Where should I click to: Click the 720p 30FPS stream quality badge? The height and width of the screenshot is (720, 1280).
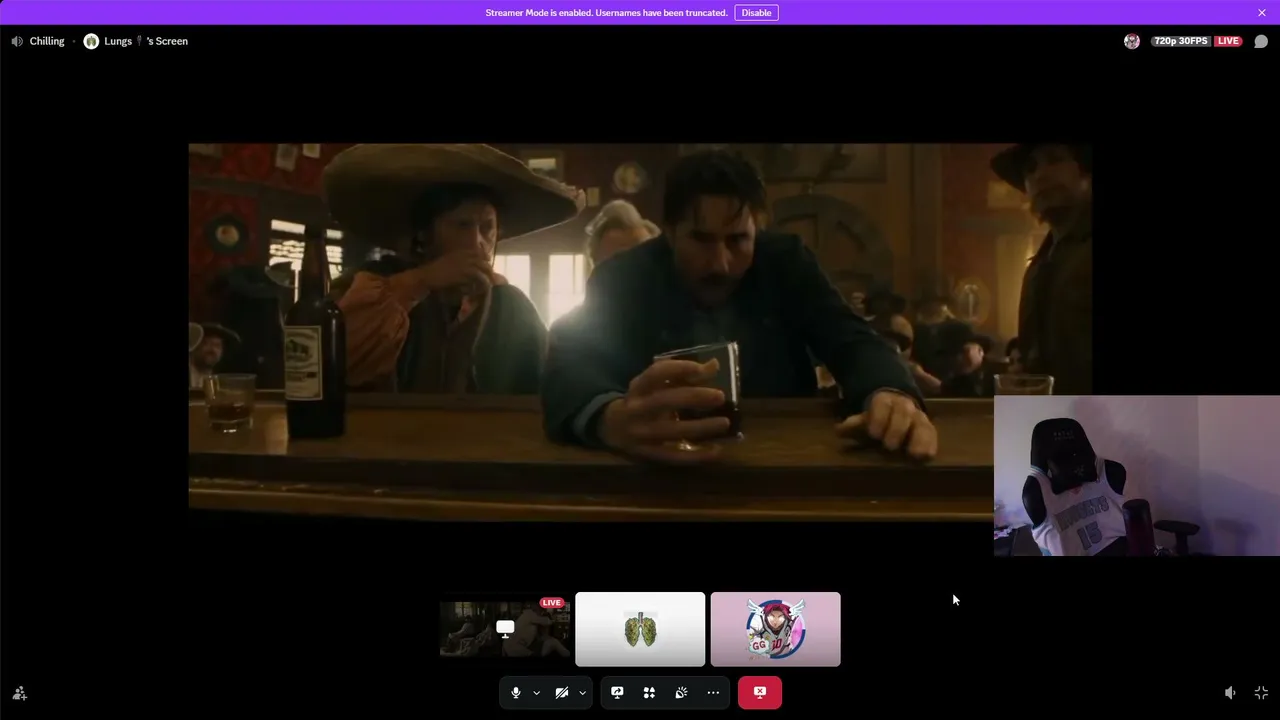pyautogui.click(x=1181, y=41)
